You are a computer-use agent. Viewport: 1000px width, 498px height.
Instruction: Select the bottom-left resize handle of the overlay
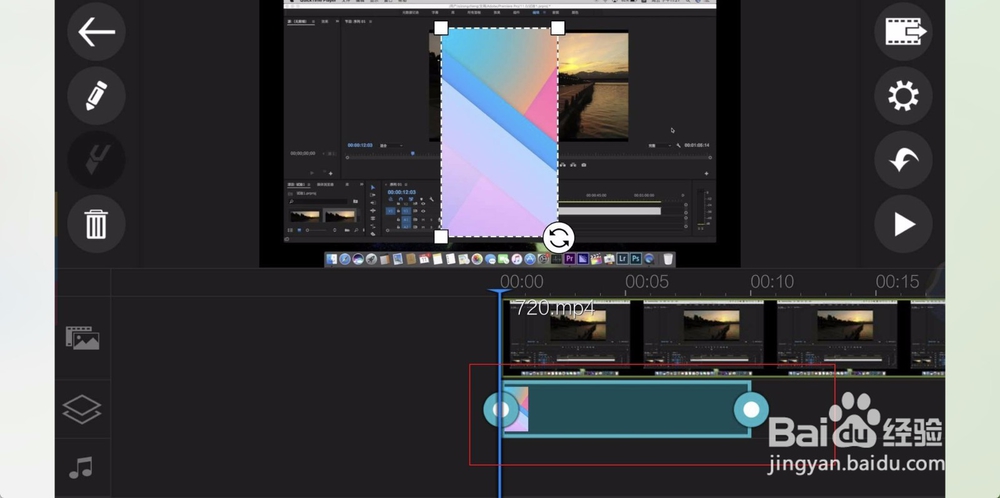441,237
